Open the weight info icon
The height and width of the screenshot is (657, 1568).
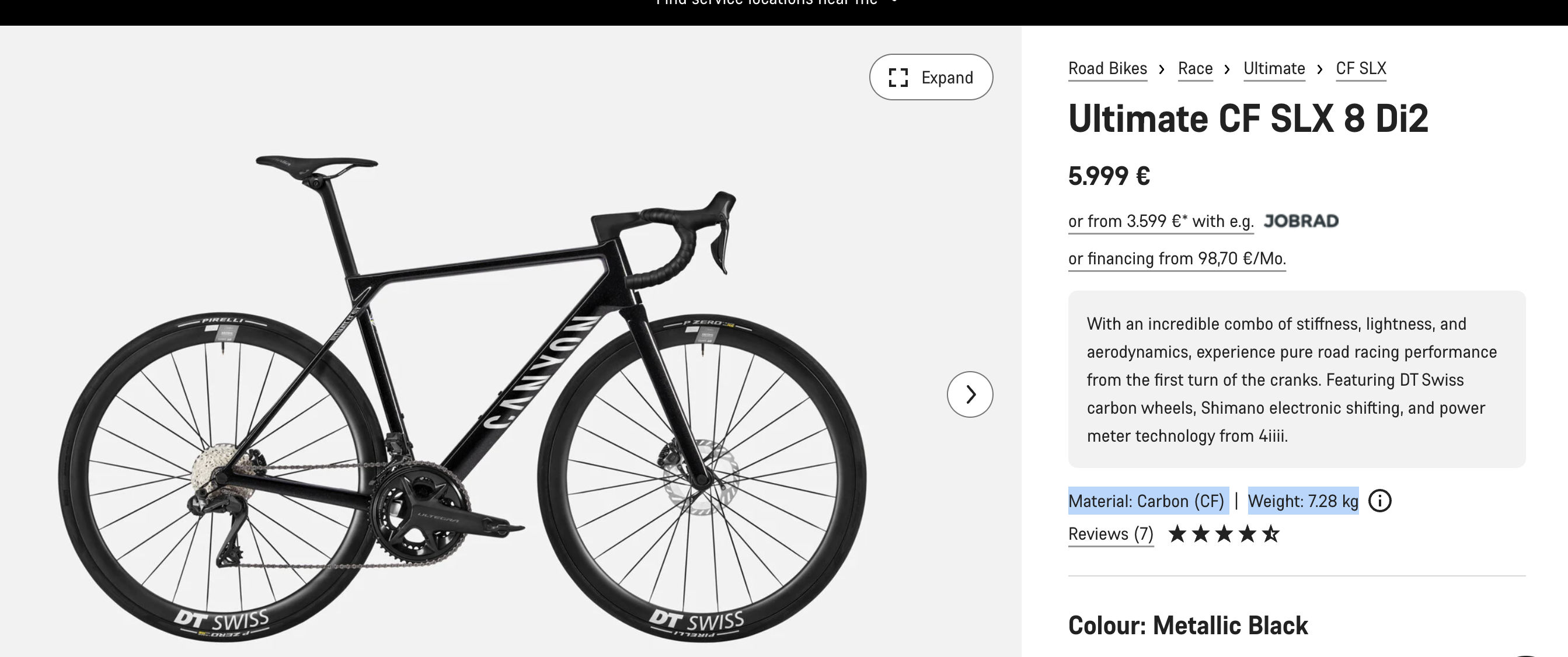[1379, 501]
